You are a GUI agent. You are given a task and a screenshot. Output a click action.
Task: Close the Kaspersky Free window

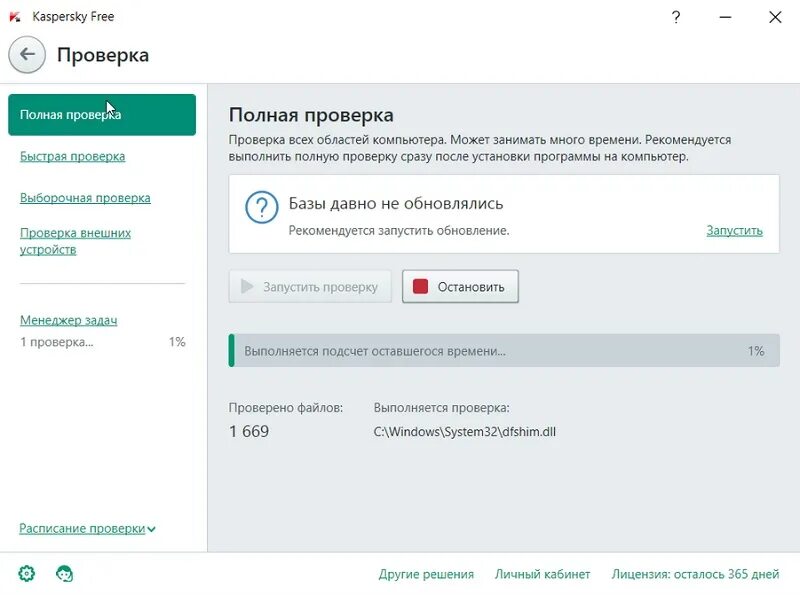click(775, 17)
